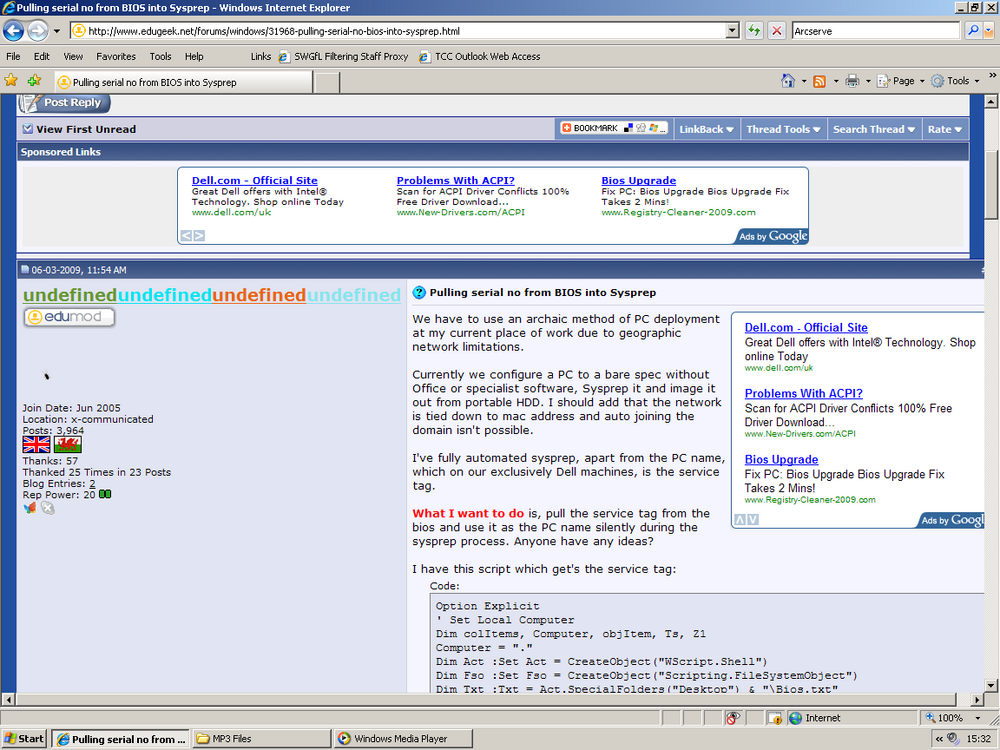1000x750 pixels.
Task: Click the green Refresh page icon
Action: pyautogui.click(x=754, y=31)
